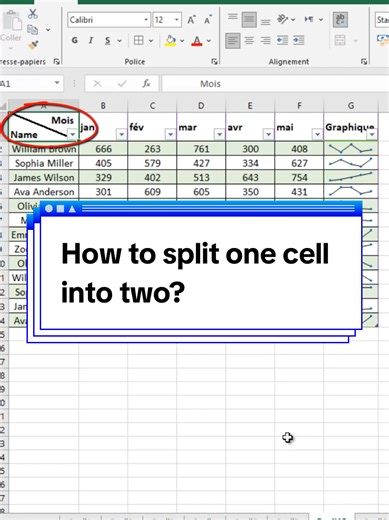
Task: Toggle underline S formatting
Action: [108, 41]
